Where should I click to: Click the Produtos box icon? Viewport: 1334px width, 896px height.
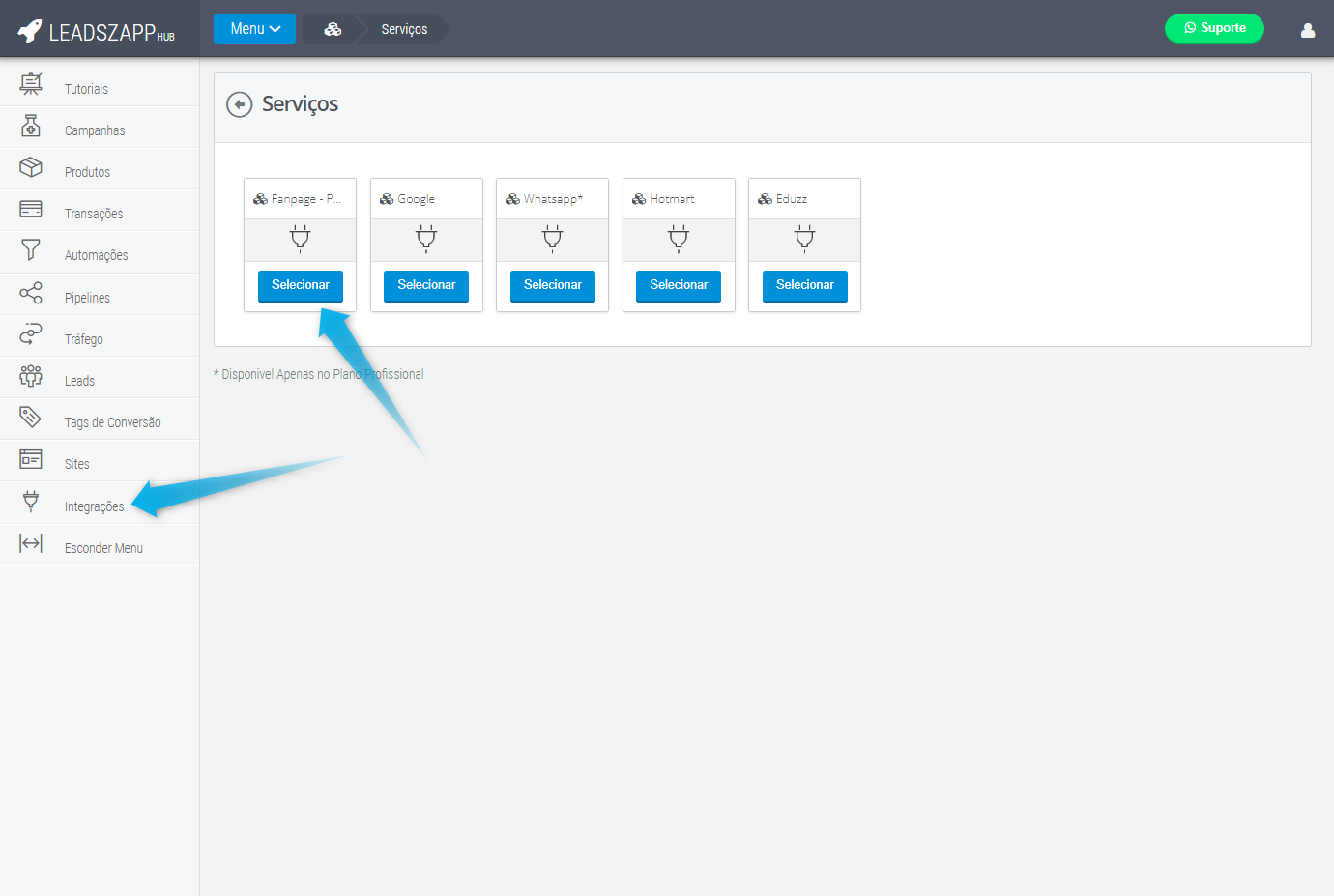pyautogui.click(x=31, y=167)
